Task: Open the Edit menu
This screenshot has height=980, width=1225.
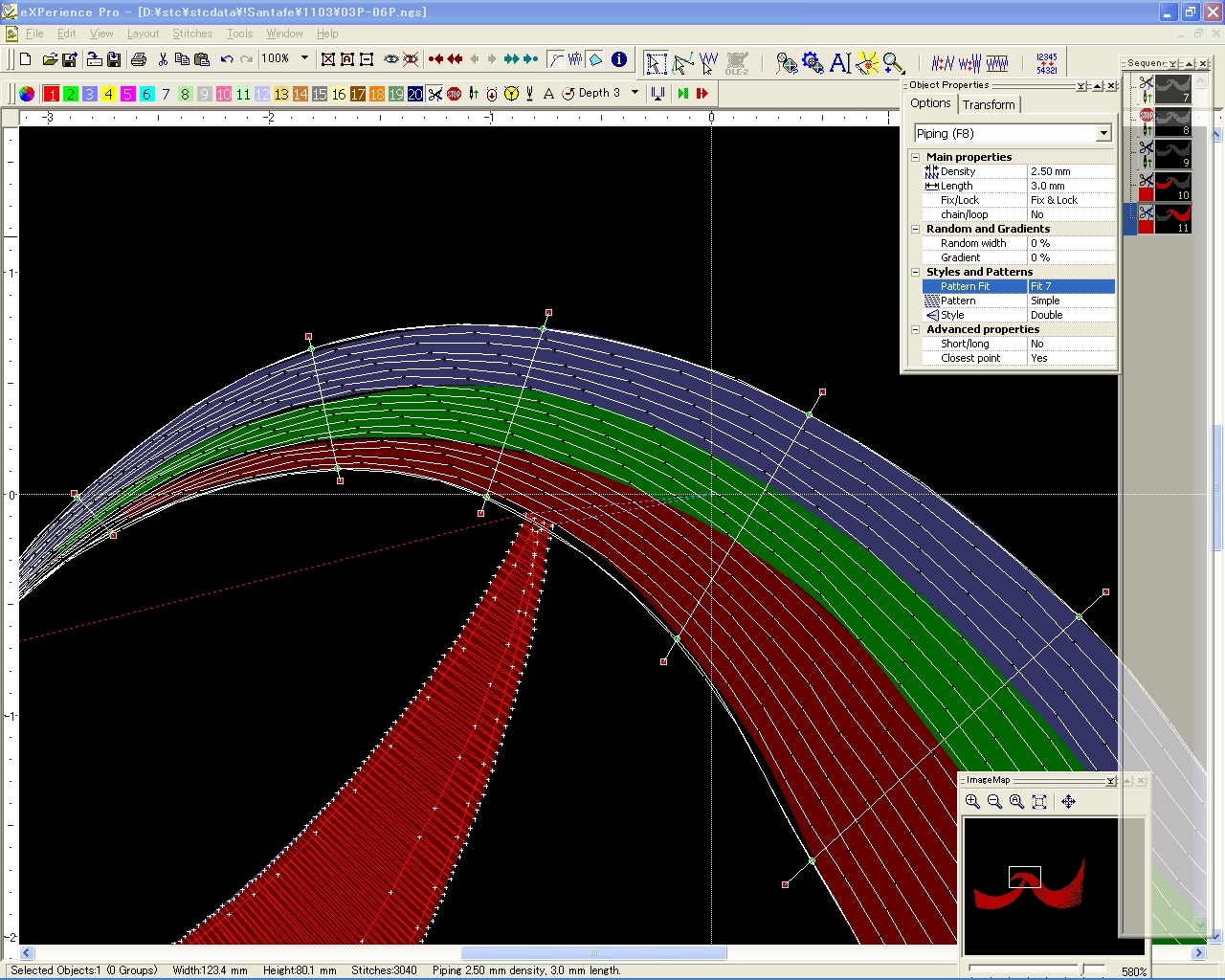Action: (66, 33)
